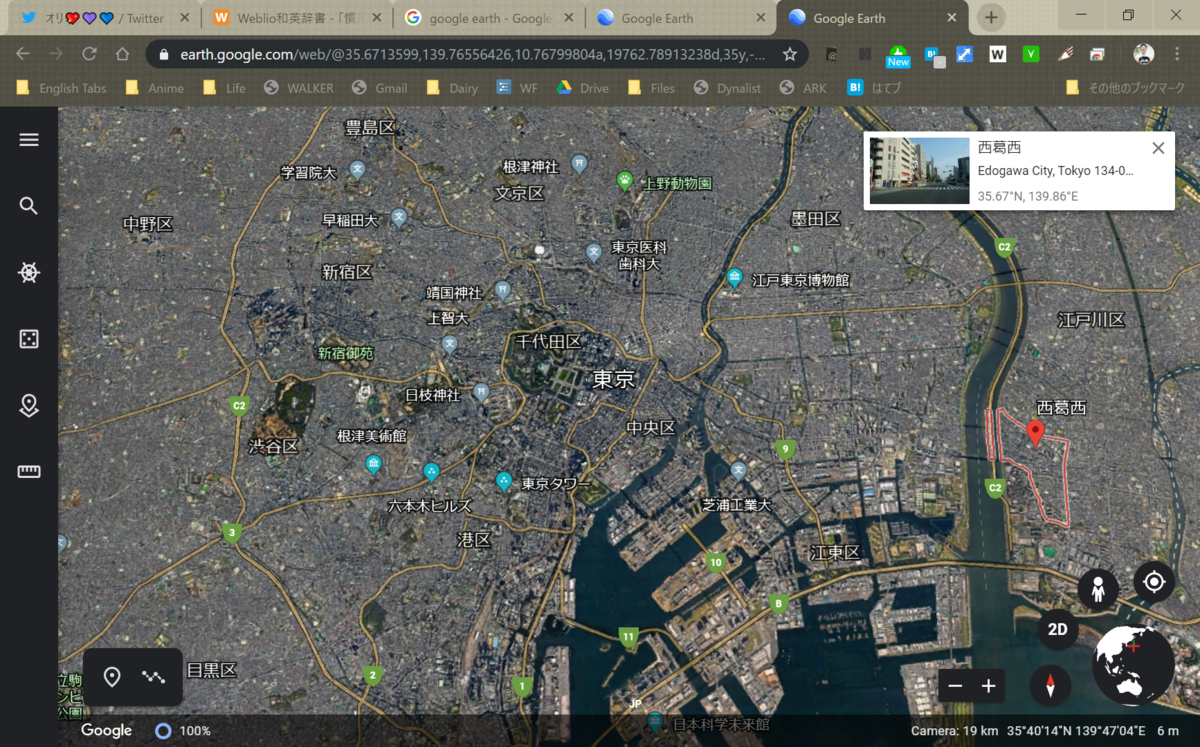Click the 芝浦工業大 university marker

click(739, 470)
